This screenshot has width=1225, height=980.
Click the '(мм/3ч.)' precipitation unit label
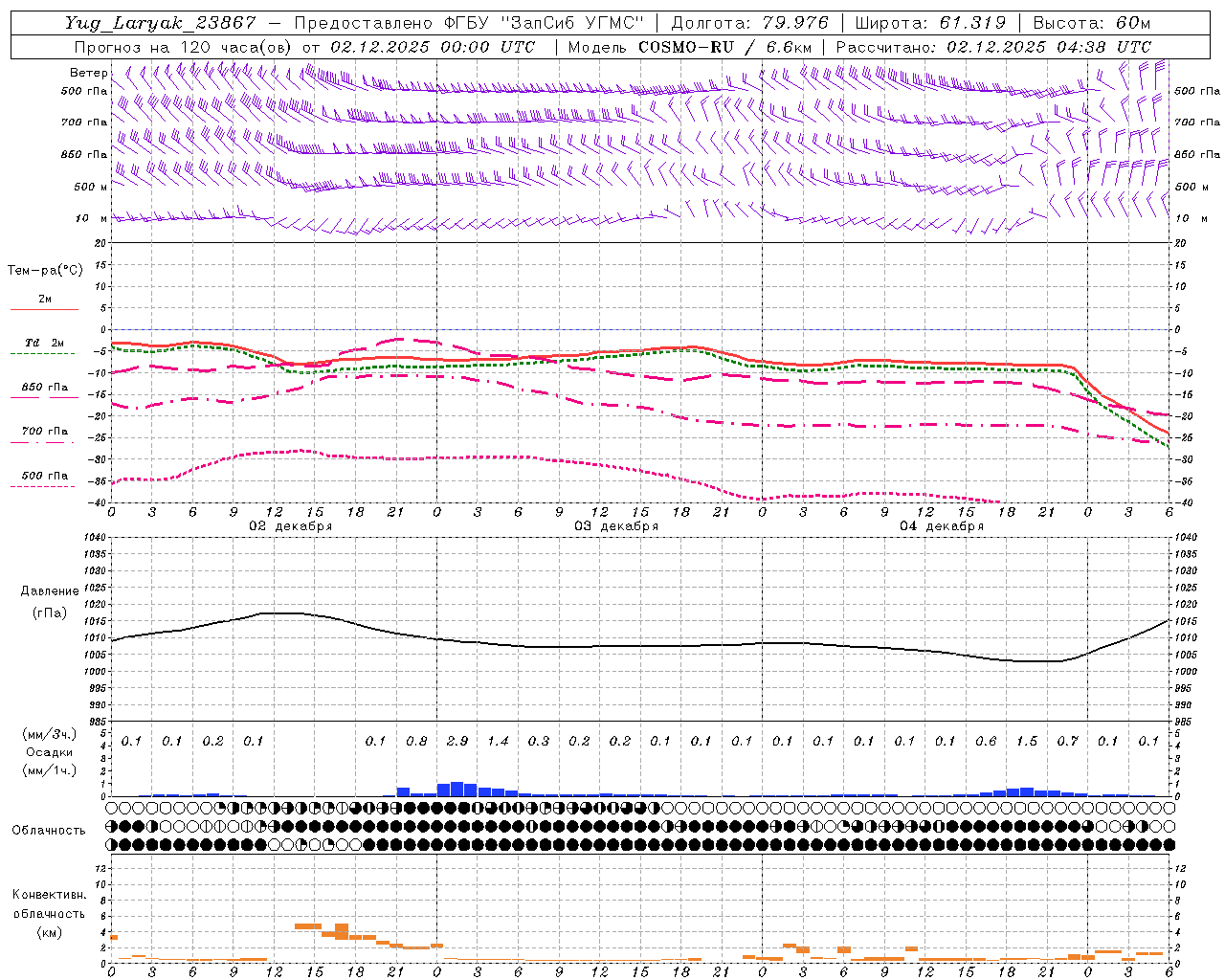coord(50,735)
